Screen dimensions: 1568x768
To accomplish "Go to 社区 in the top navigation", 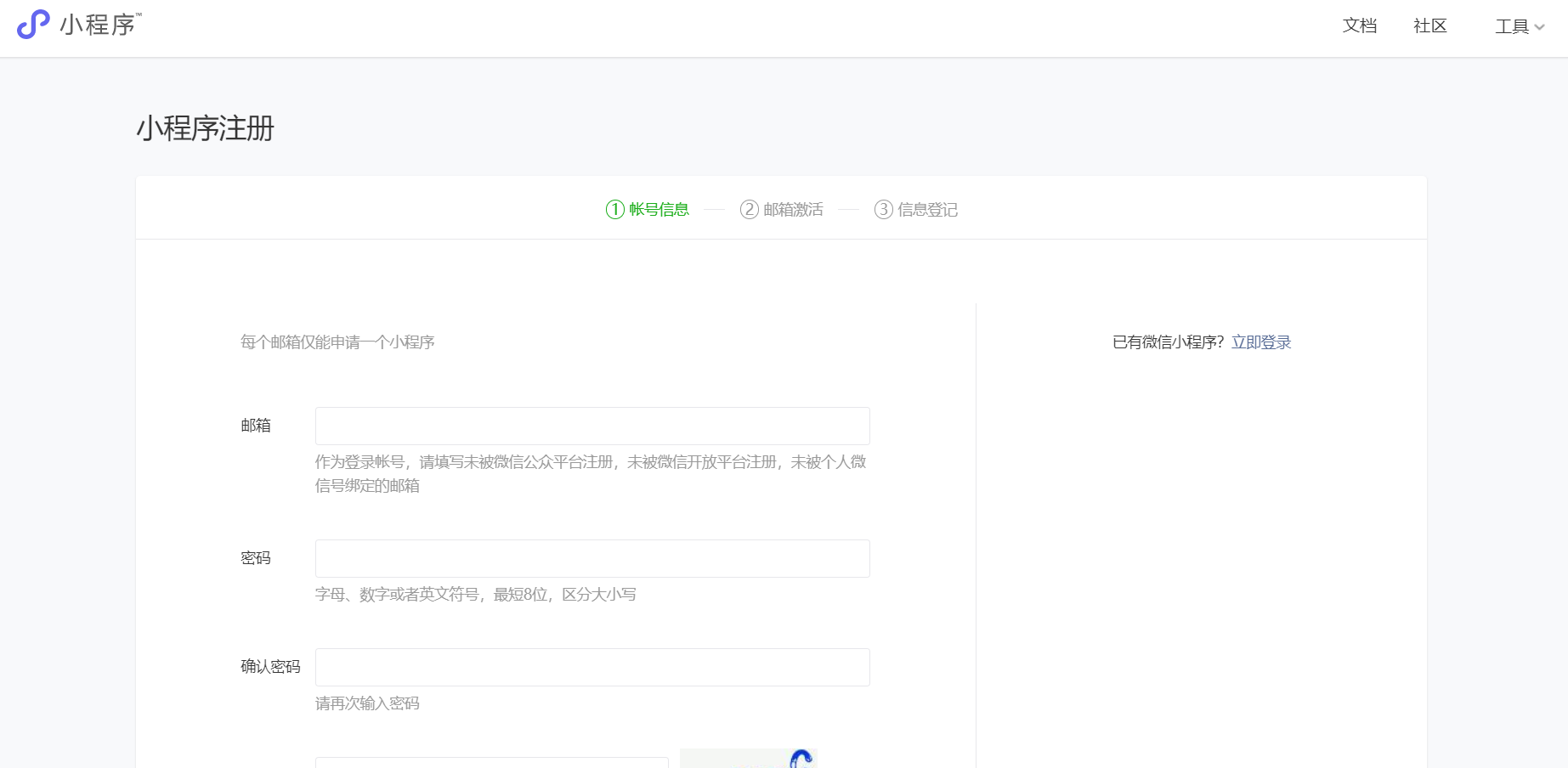I will tap(1429, 26).
